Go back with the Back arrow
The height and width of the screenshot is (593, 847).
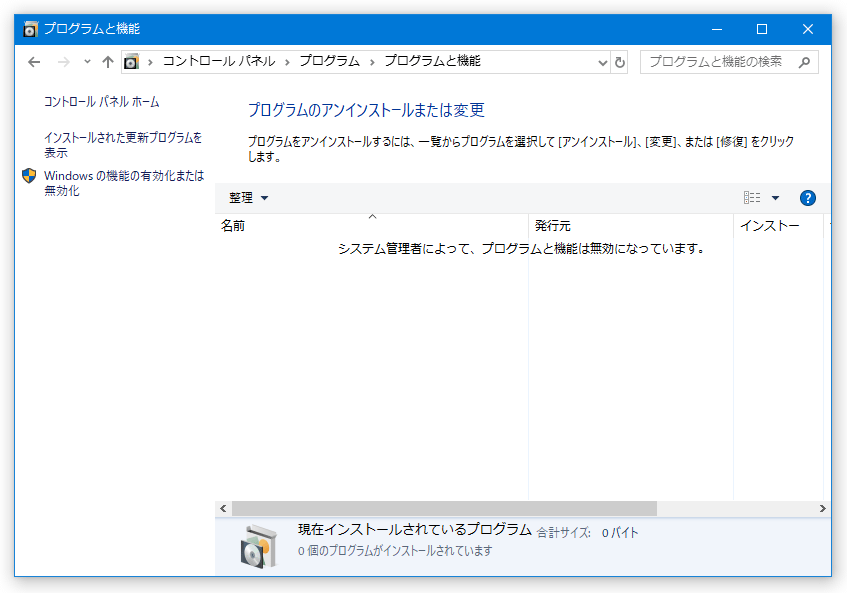click(34, 62)
